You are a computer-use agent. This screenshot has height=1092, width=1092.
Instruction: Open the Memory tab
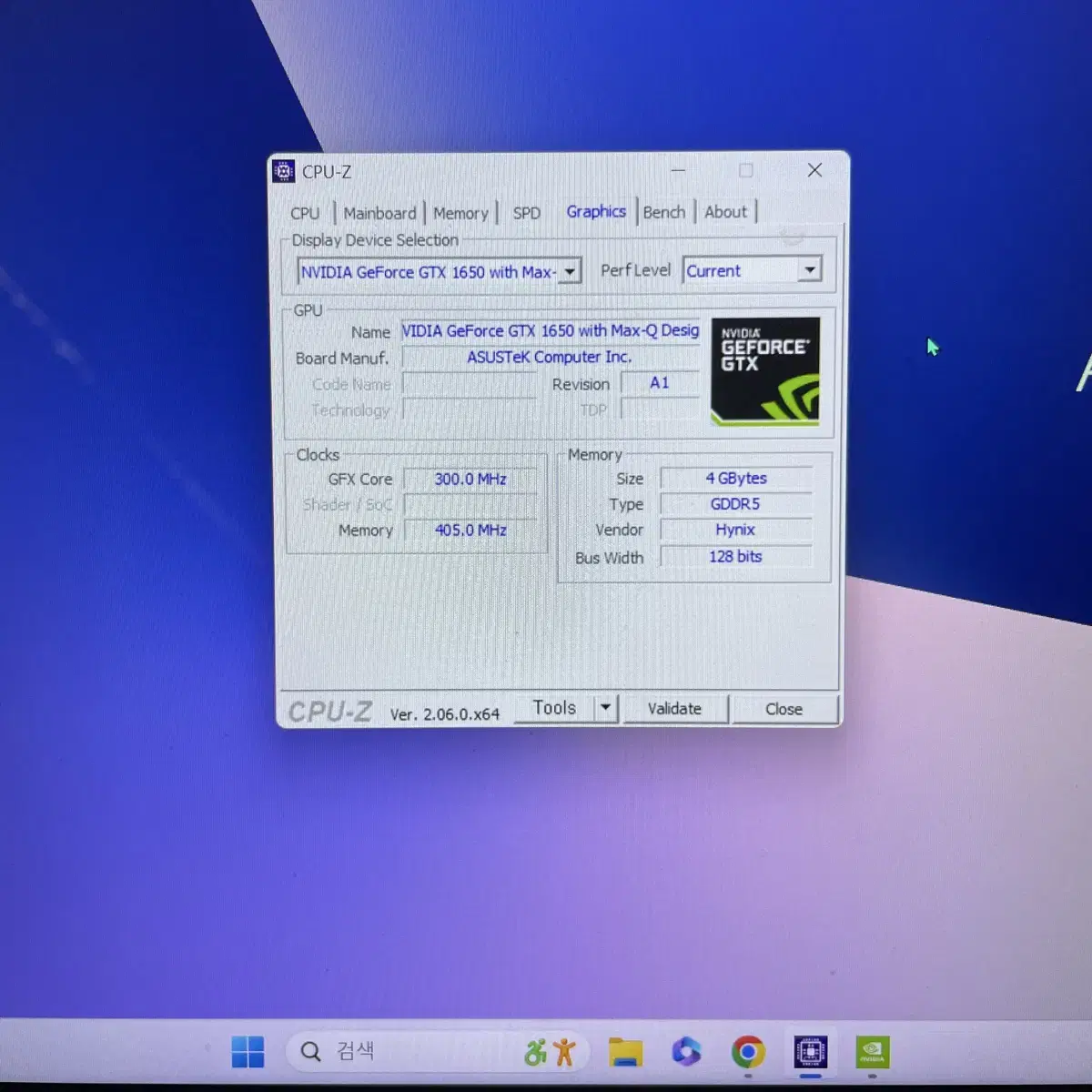(460, 213)
